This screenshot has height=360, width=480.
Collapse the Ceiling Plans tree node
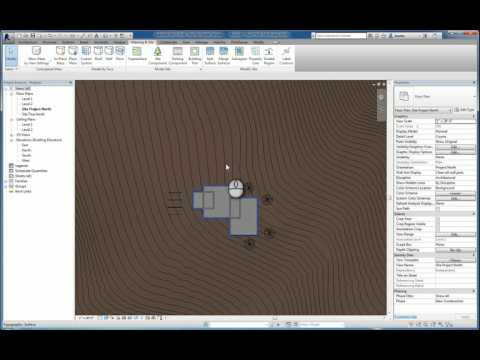(x=12, y=119)
